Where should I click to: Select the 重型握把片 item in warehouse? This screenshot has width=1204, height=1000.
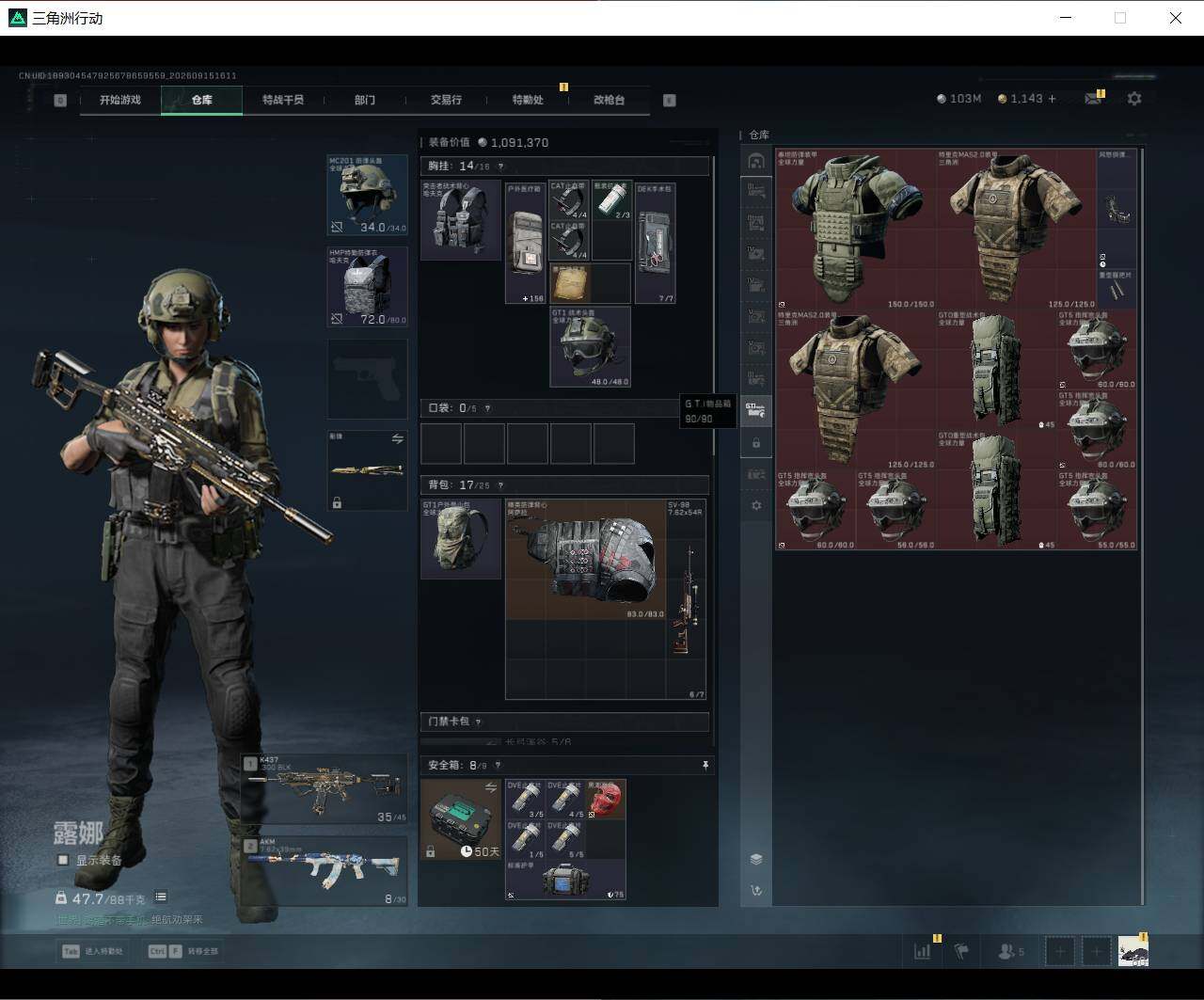[1117, 290]
